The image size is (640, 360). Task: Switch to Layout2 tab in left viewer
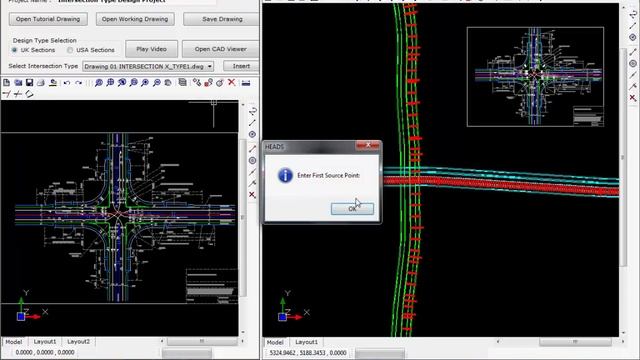[78, 342]
